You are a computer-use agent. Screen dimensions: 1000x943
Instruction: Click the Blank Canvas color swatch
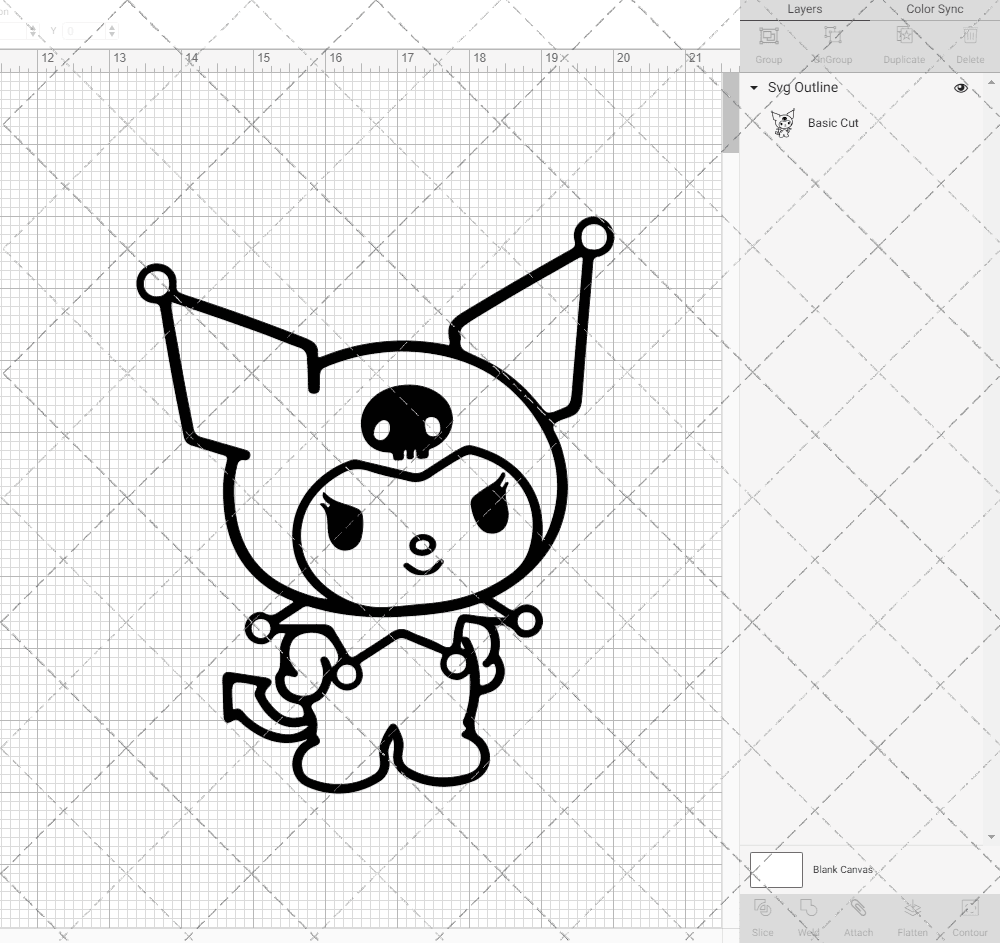[x=776, y=870]
